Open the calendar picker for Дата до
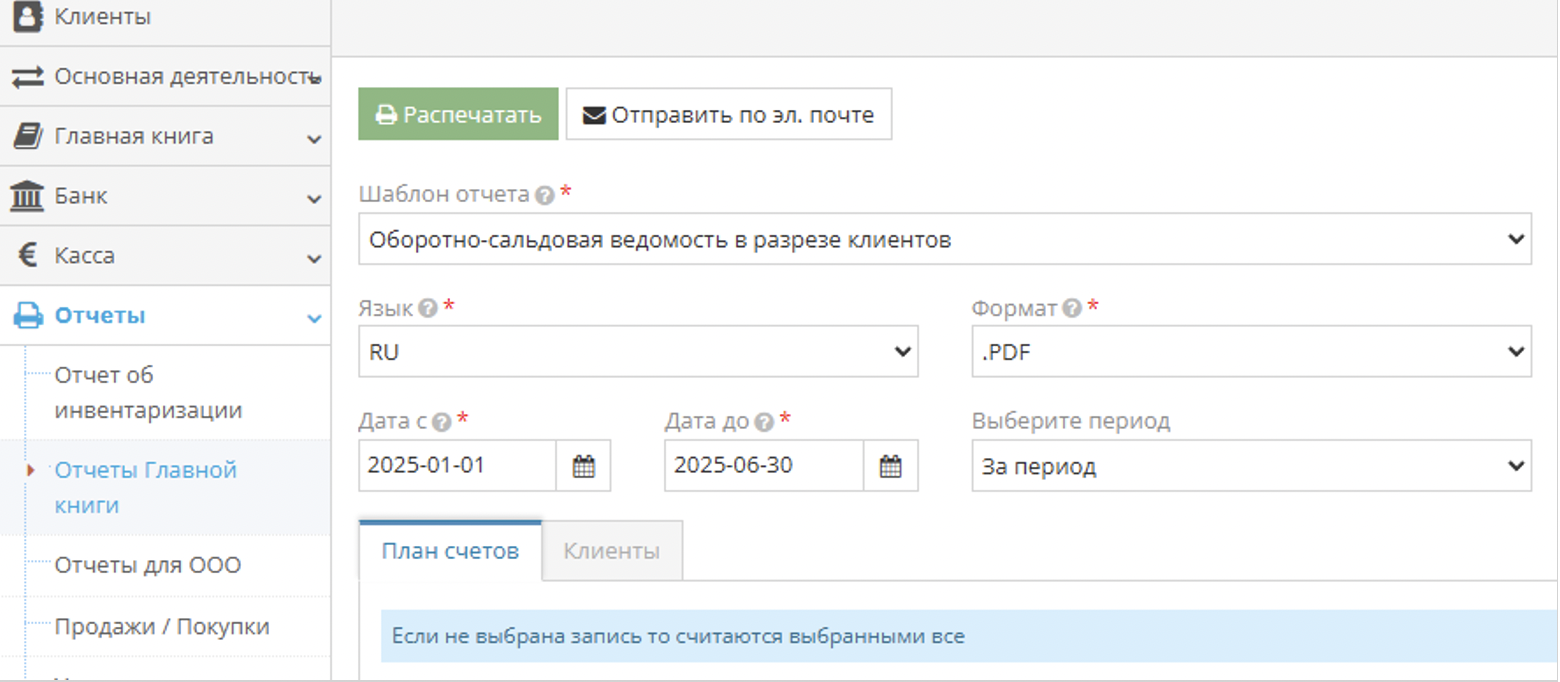Screen dimensions: 1560x682 [890, 466]
